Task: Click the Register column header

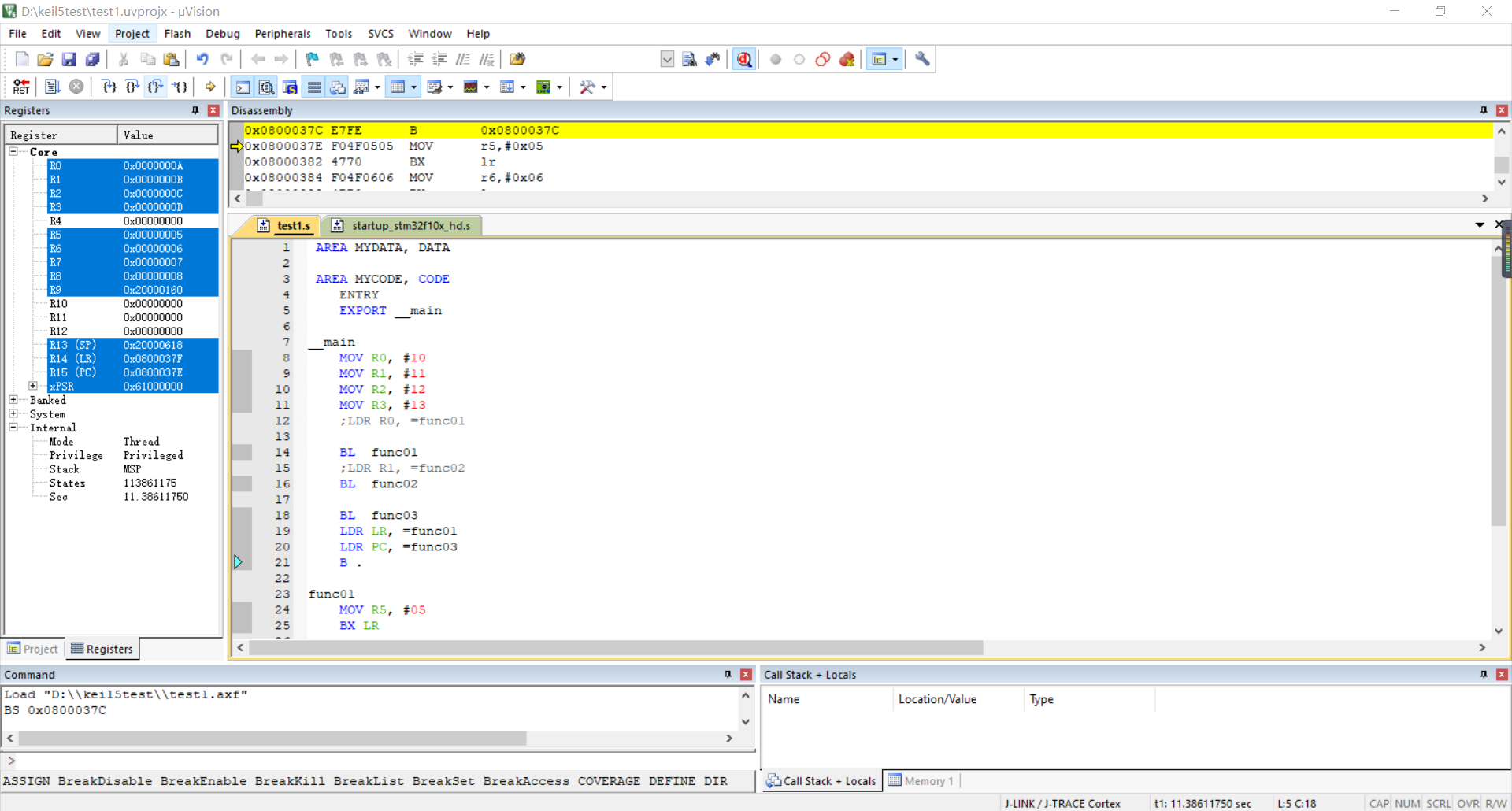Action: [61, 135]
